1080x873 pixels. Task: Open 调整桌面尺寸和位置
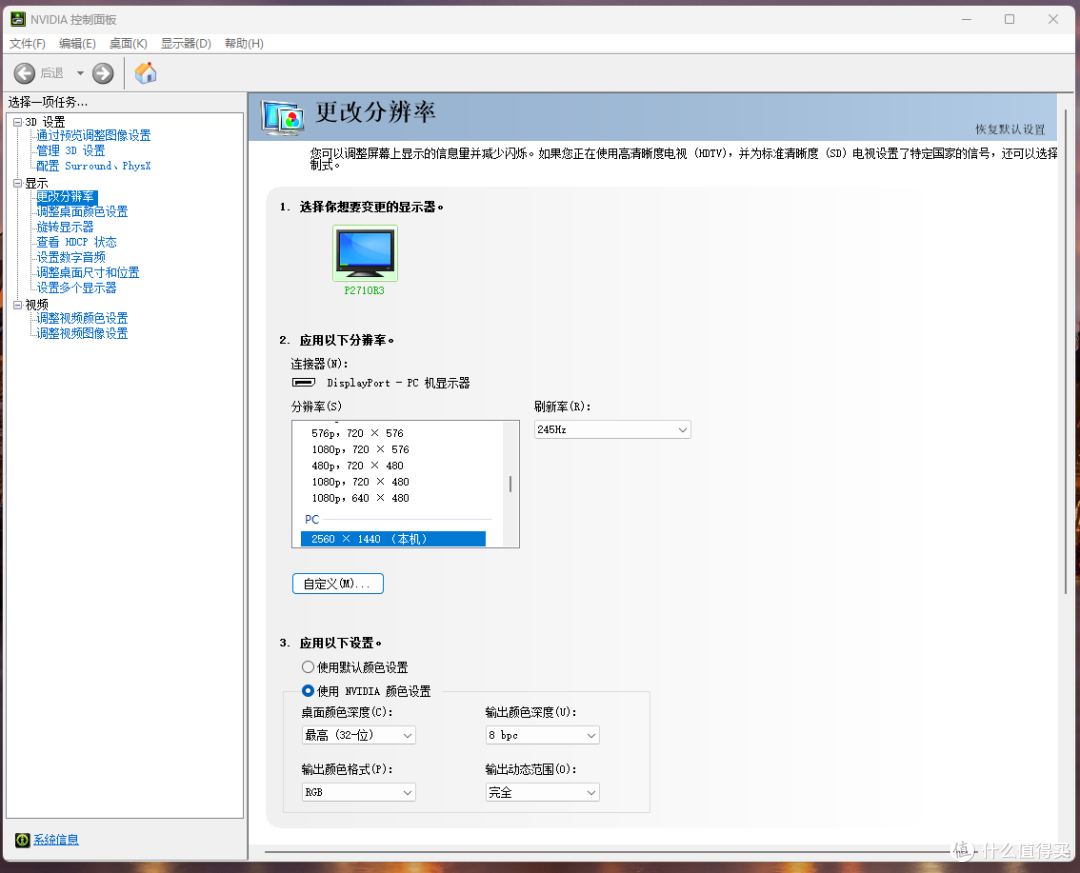pyautogui.click(x=87, y=272)
